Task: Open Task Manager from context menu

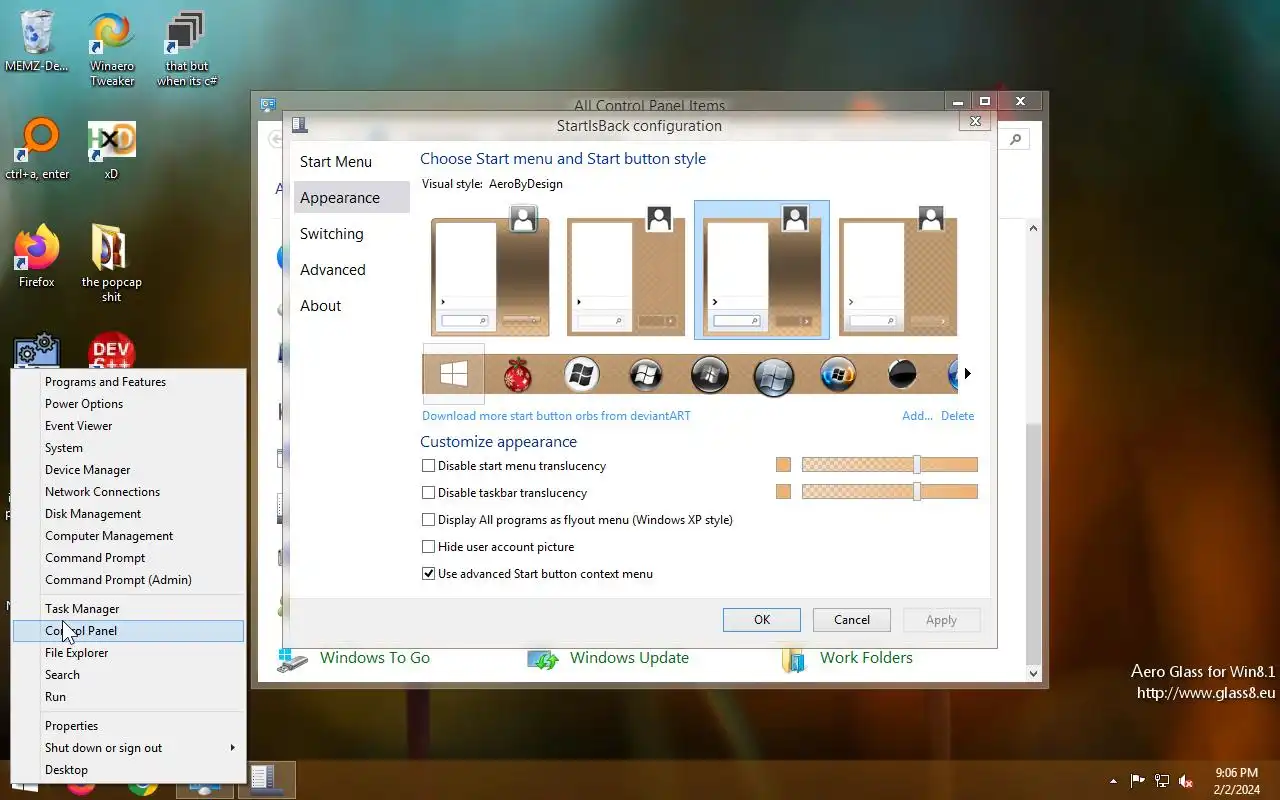Action: (x=128, y=609)
